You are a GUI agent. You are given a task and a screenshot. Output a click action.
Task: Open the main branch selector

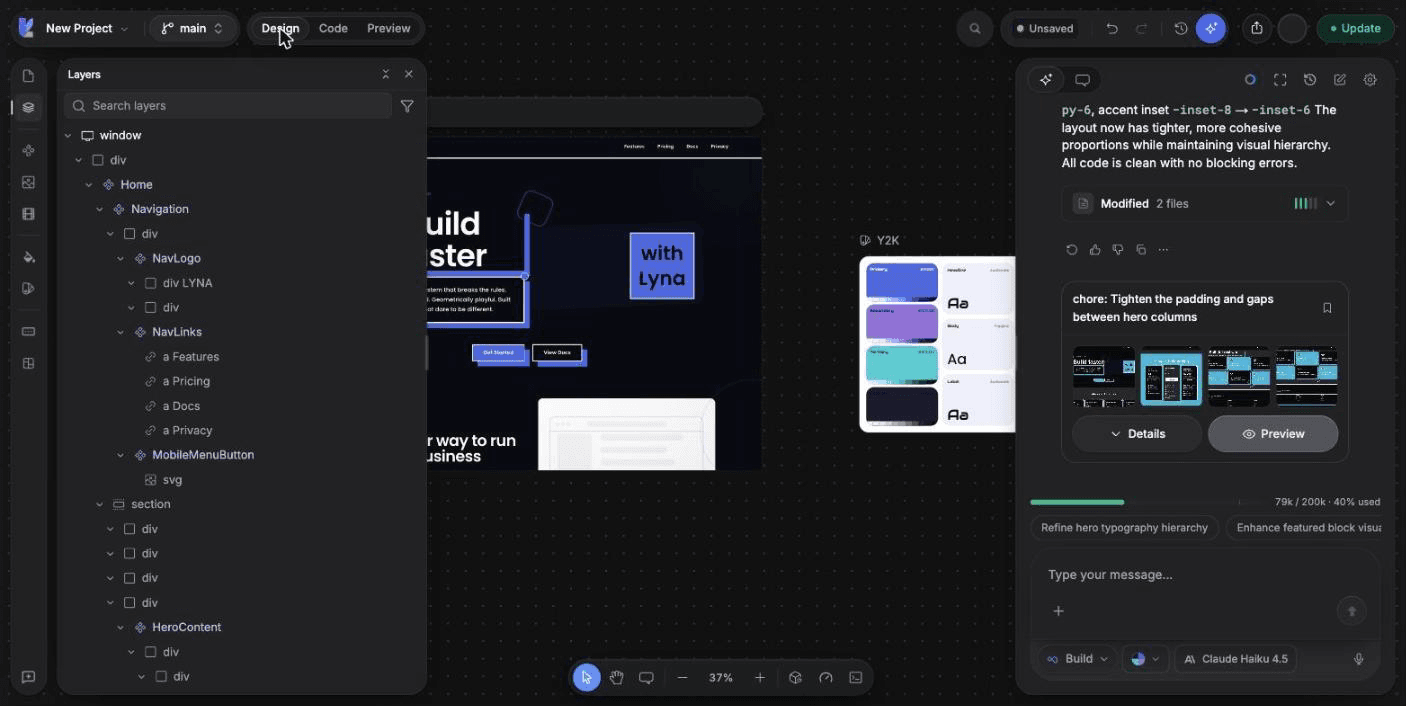tap(193, 29)
